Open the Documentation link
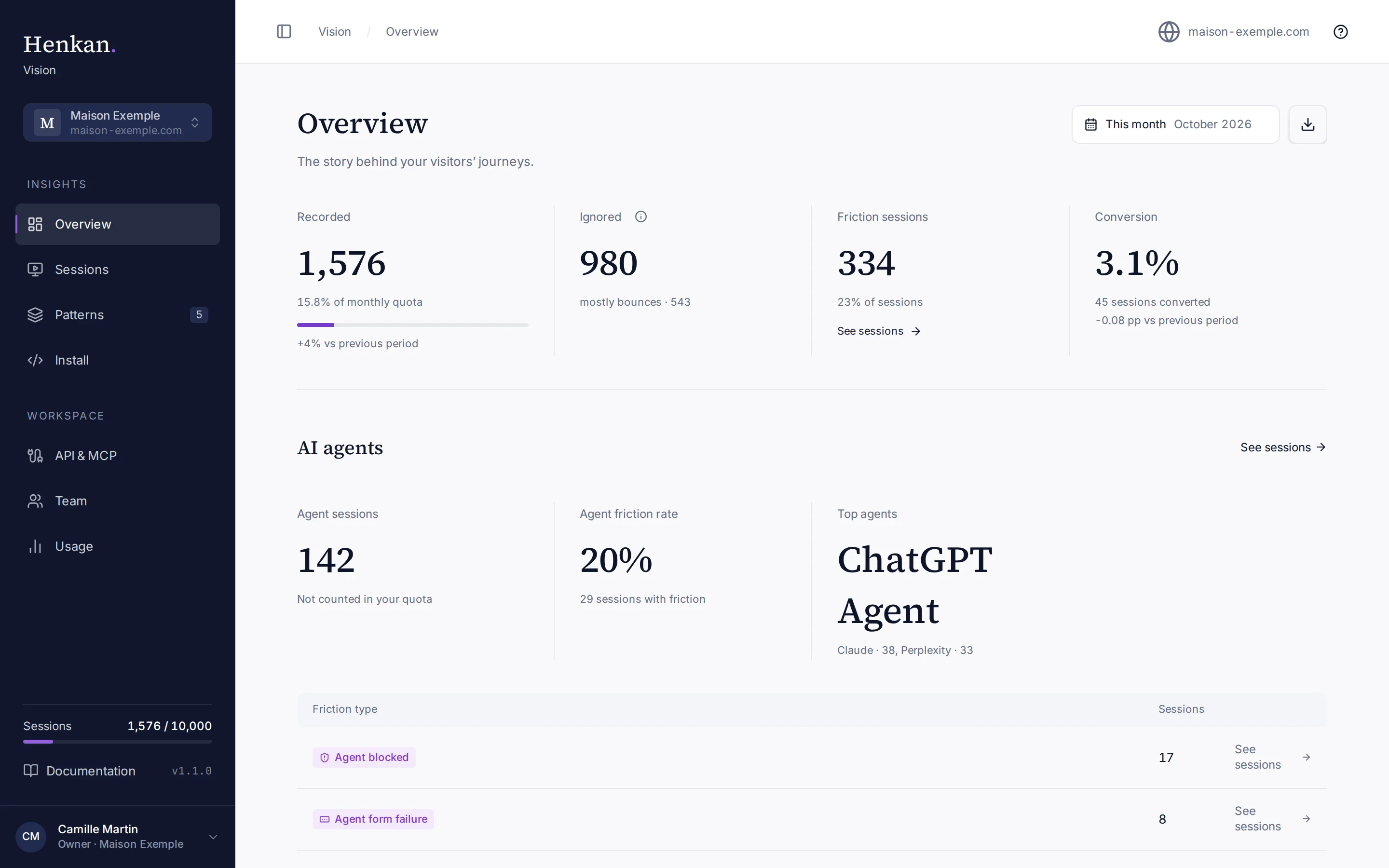The width and height of the screenshot is (1389, 868). click(x=79, y=771)
